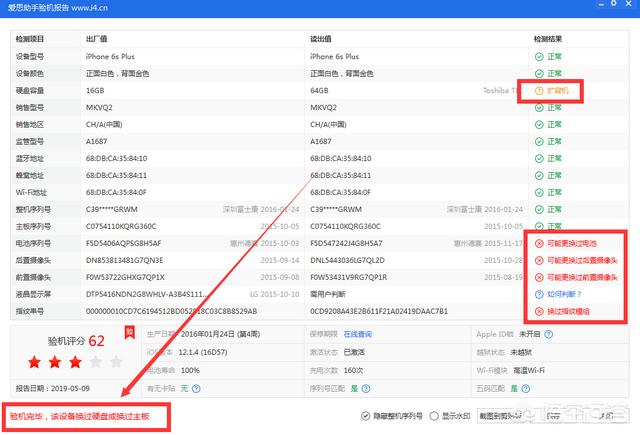
Task: Click the green check icon in 蜂窝地址 row
Action: (539, 175)
